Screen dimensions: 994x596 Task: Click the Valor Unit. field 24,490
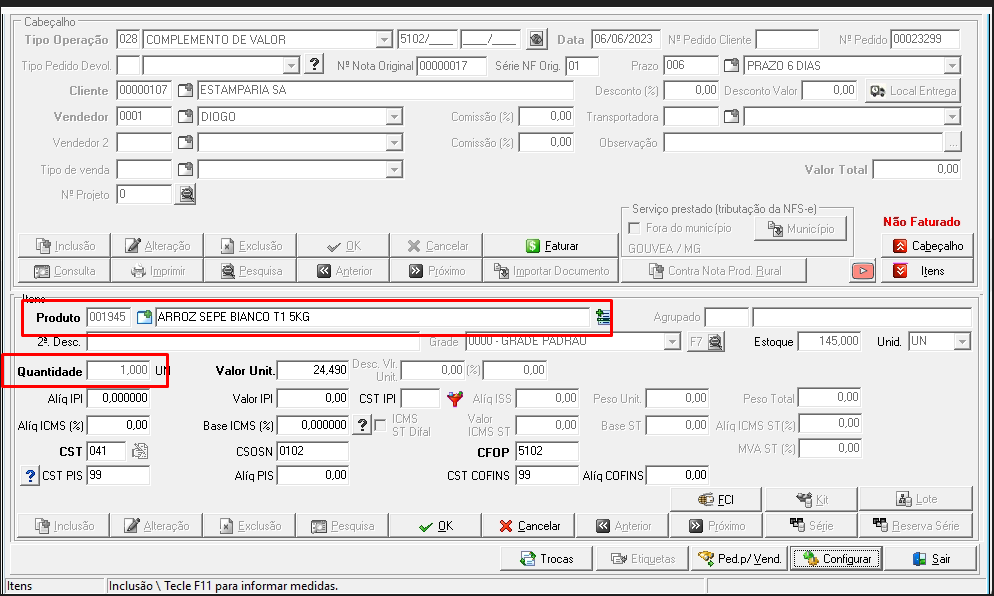coord(313,370)
